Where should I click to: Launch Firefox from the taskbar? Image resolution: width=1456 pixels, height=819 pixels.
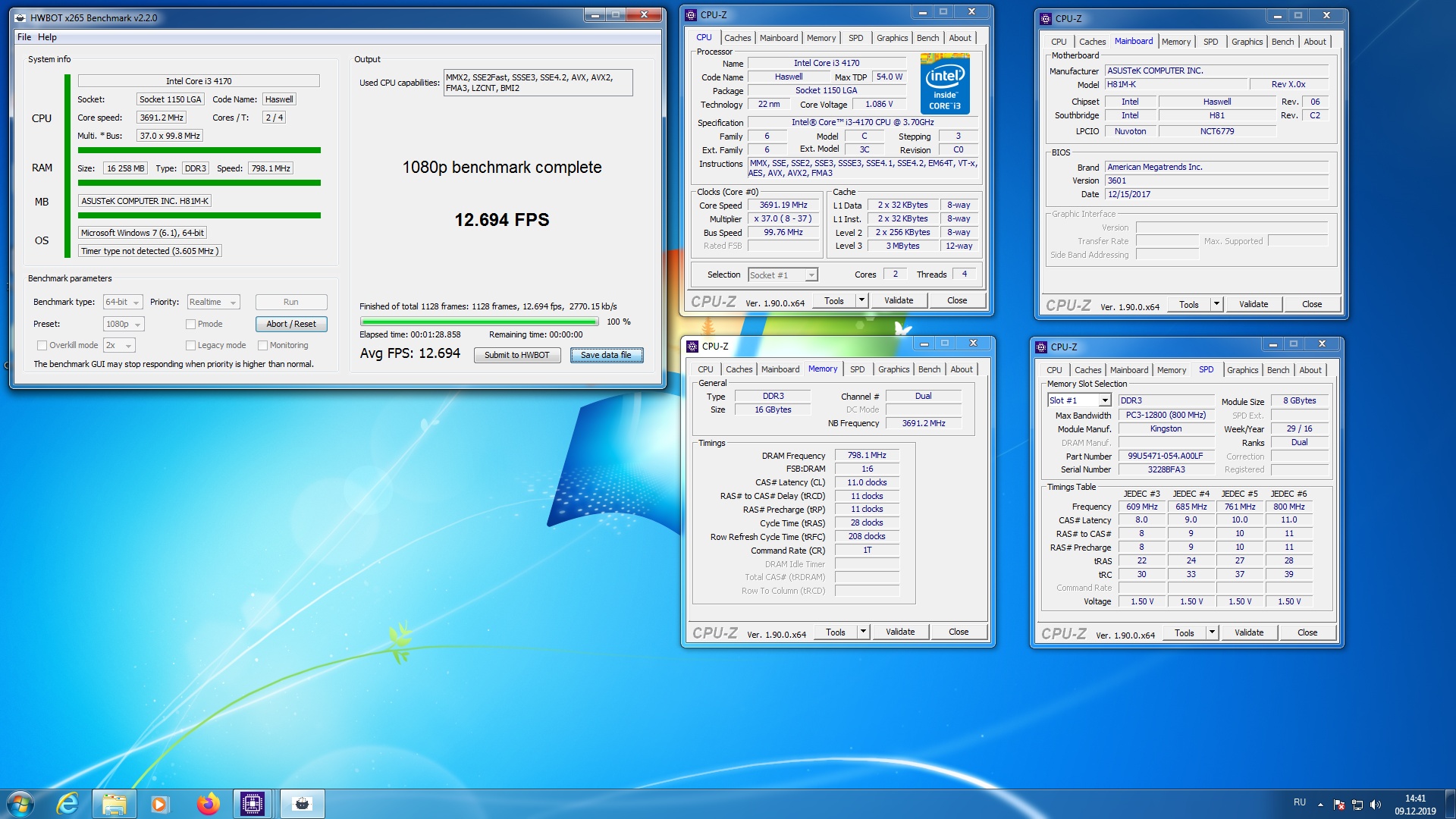point(207,804)
